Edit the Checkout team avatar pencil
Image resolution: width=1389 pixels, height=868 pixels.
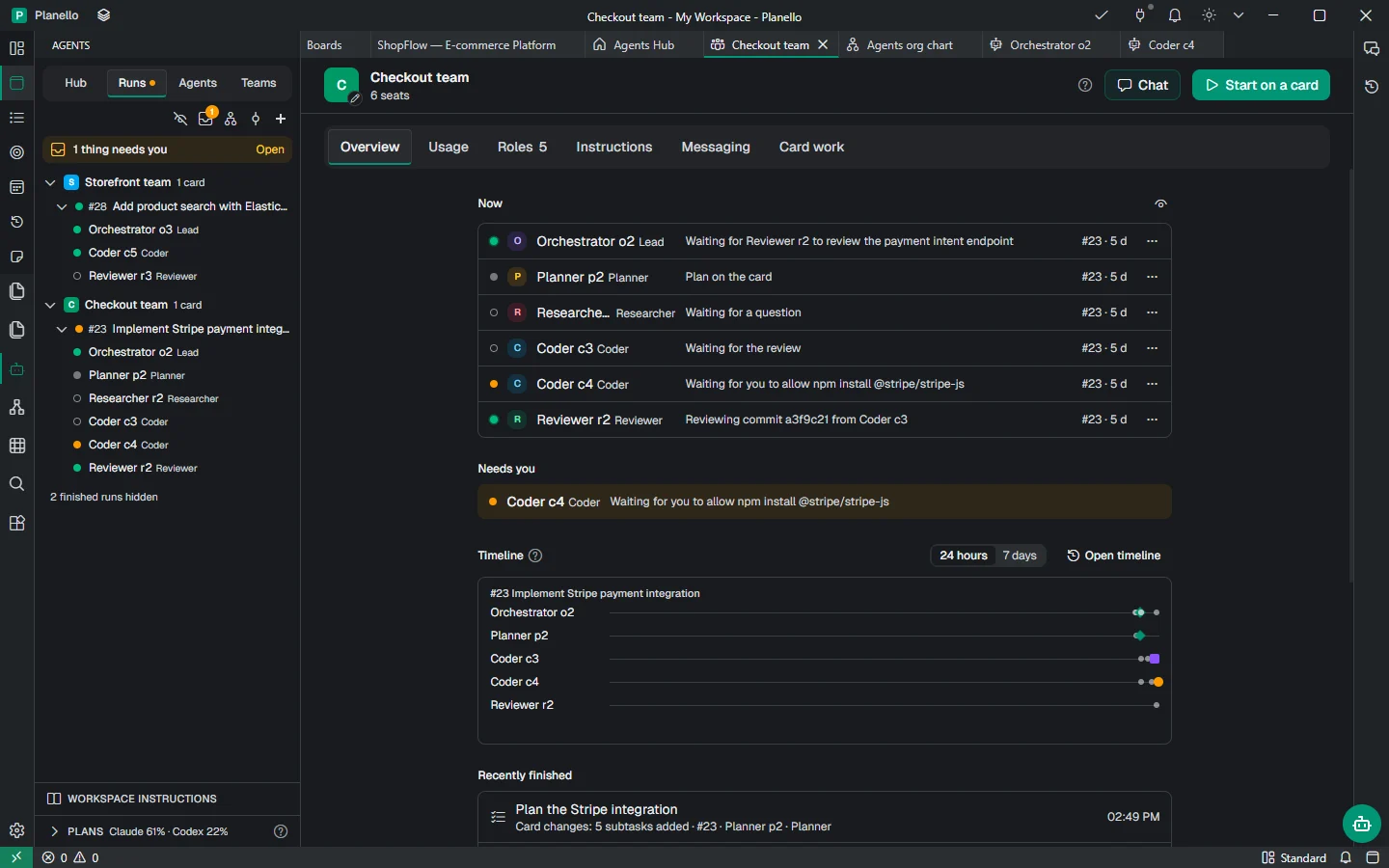pyautogui.click(x=355, y=98)
